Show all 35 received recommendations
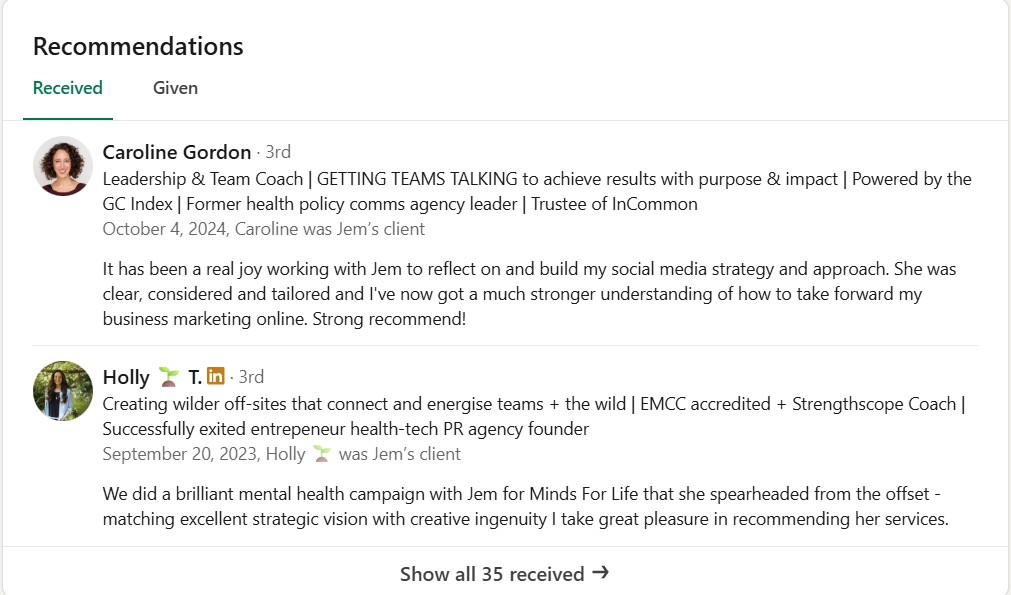The width and height of the screenshot is (1011, 595). pyautogui.click(x=505, y=573)
